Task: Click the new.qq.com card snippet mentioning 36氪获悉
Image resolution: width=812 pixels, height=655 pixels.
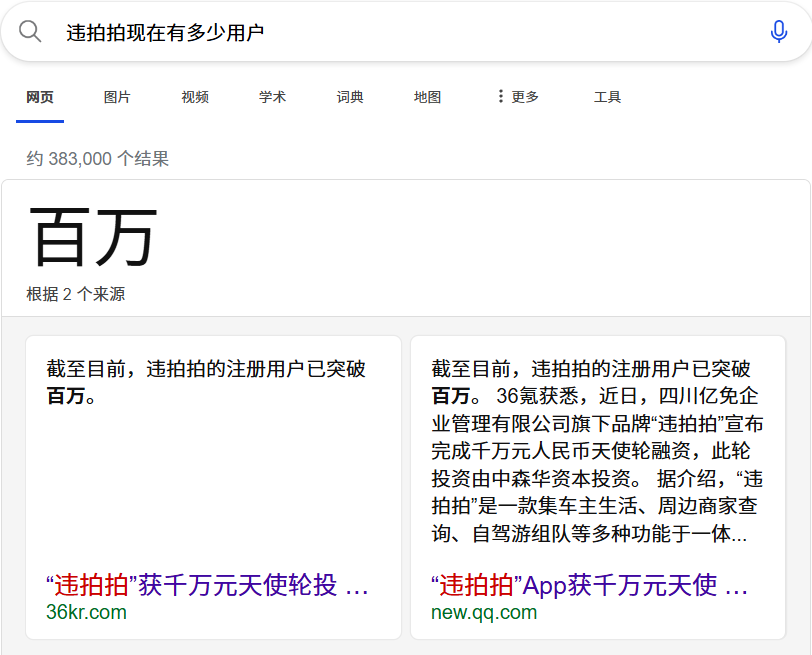Action: tap(597, 451)
